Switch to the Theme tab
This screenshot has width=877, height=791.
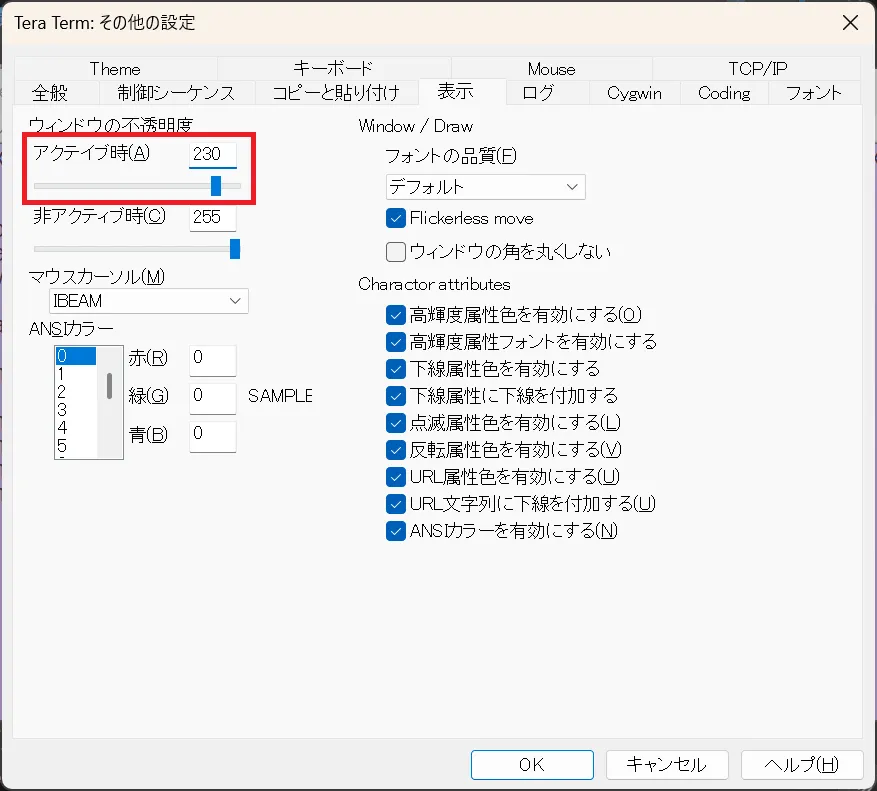[114, 69]
